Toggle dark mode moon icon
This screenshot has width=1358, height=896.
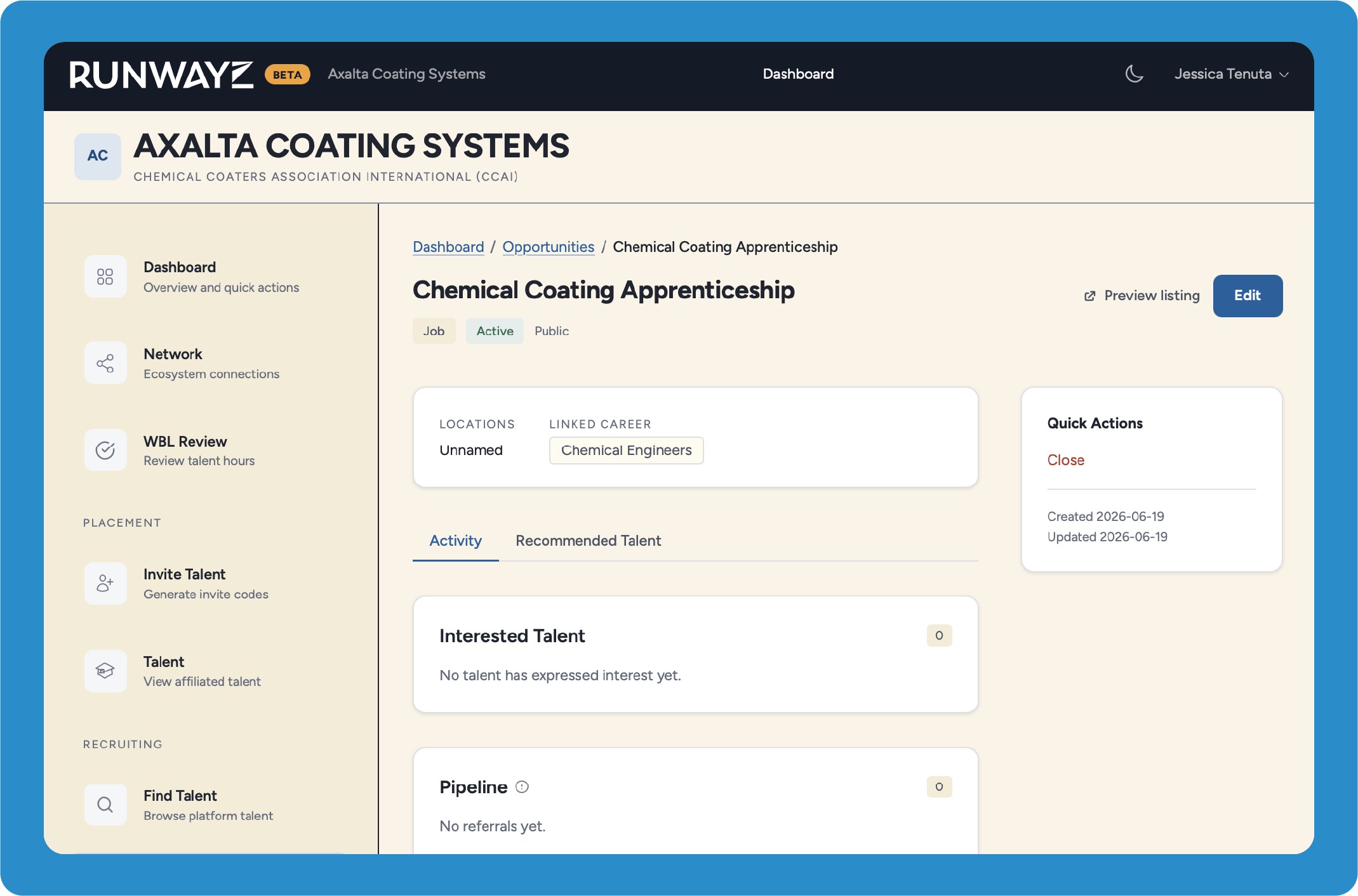coord(1134,74)
